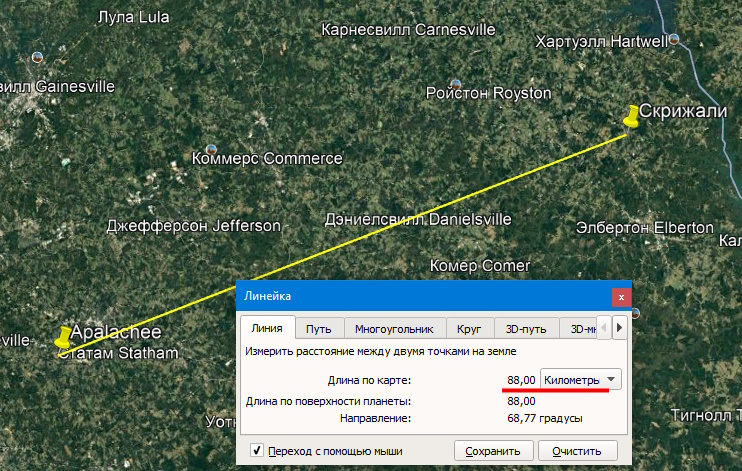Click the Gainesville area city marker icon
This screenshot has width=742, height=471.
click(x=37, y=57)
